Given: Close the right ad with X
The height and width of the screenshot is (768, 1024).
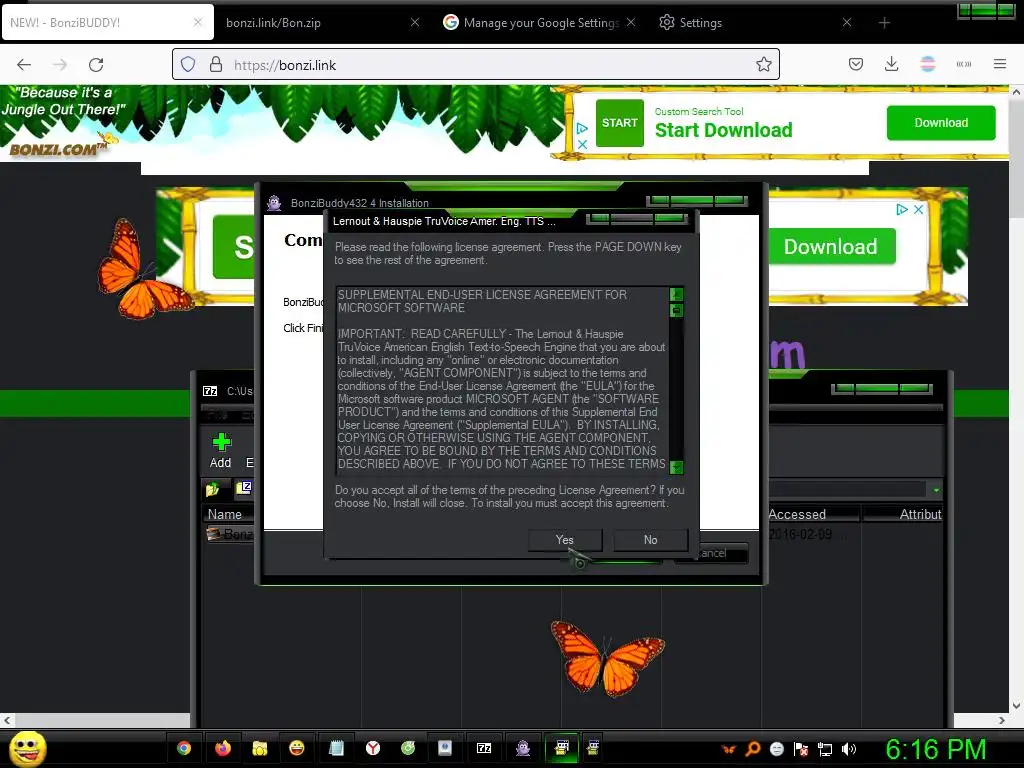Looking at the screenshot, I should click(x=918, y=210).
